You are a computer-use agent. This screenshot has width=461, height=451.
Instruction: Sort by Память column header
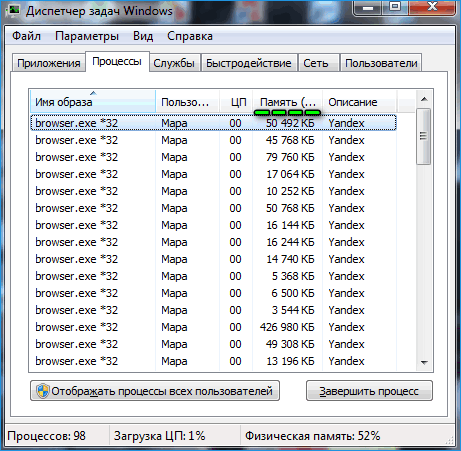287,101
